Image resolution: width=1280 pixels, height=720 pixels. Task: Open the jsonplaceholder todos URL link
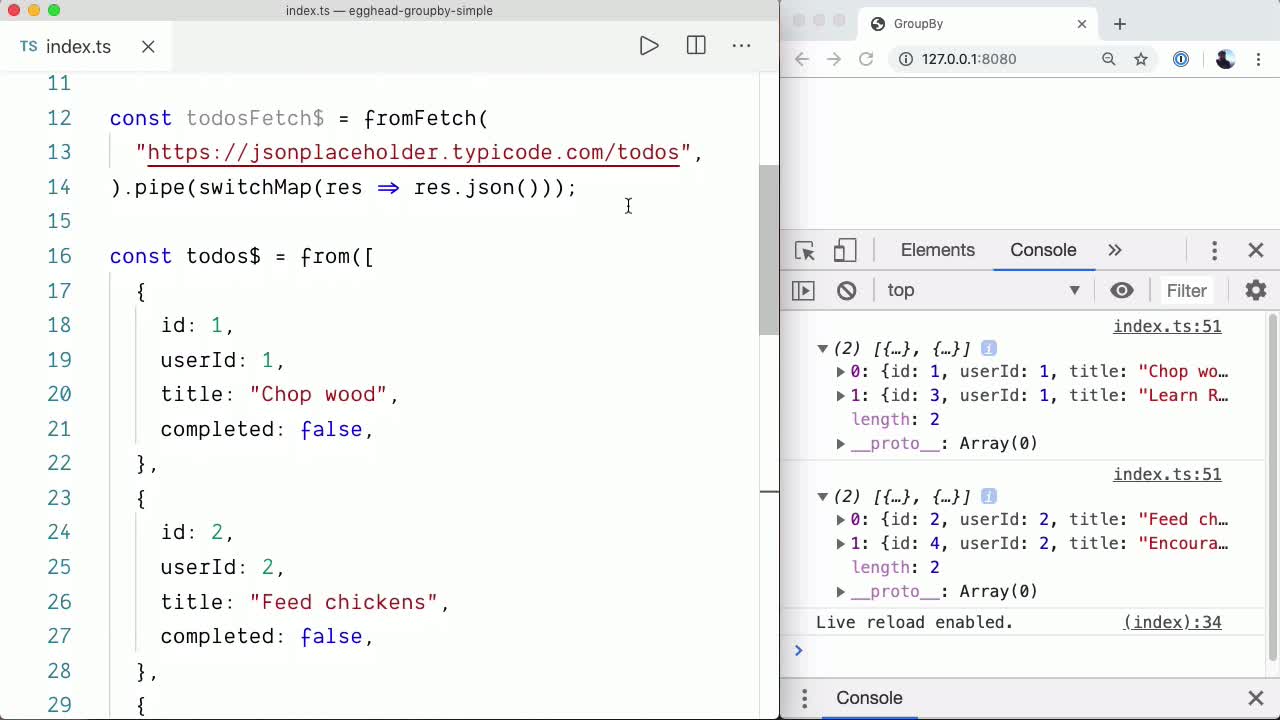(413, 153)
